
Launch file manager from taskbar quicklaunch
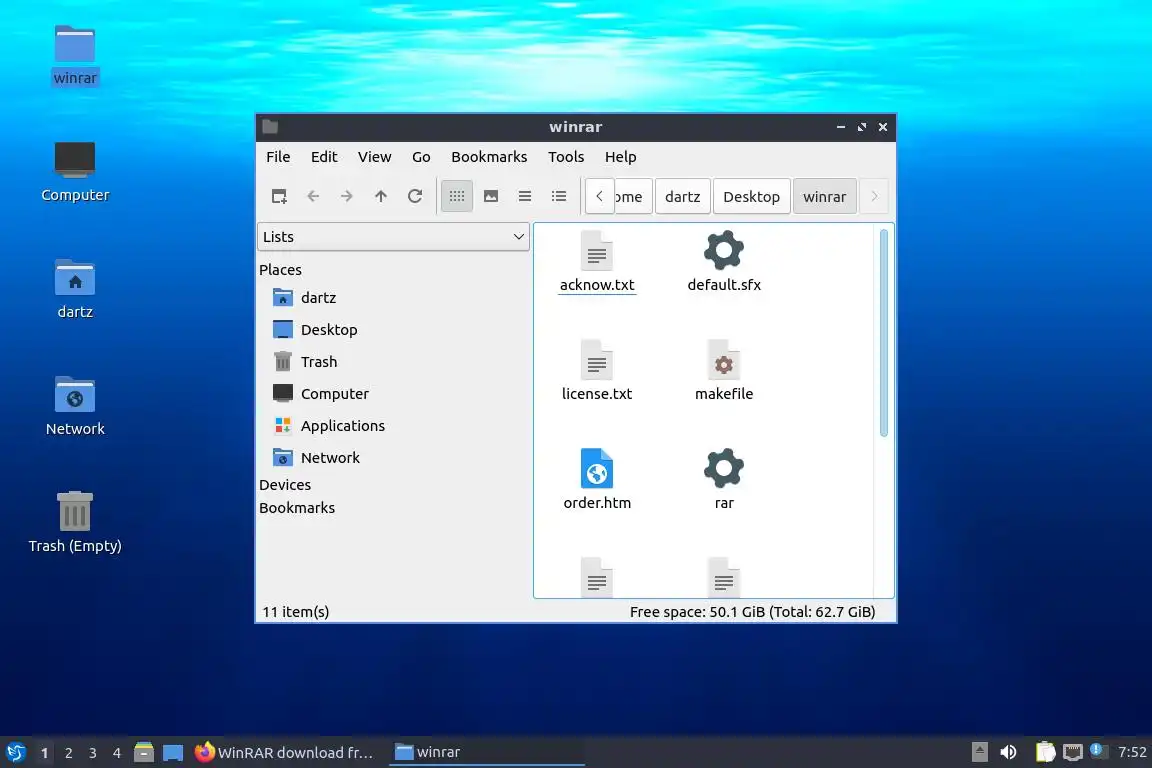(x=144, y=753)
